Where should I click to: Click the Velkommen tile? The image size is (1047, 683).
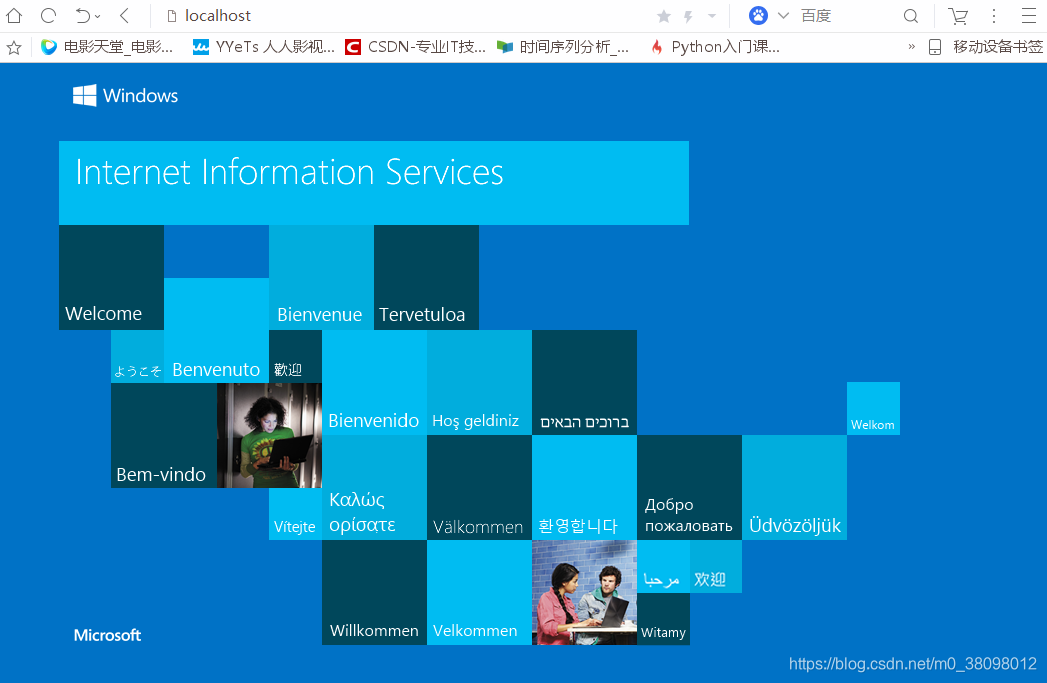coord(479,592)
